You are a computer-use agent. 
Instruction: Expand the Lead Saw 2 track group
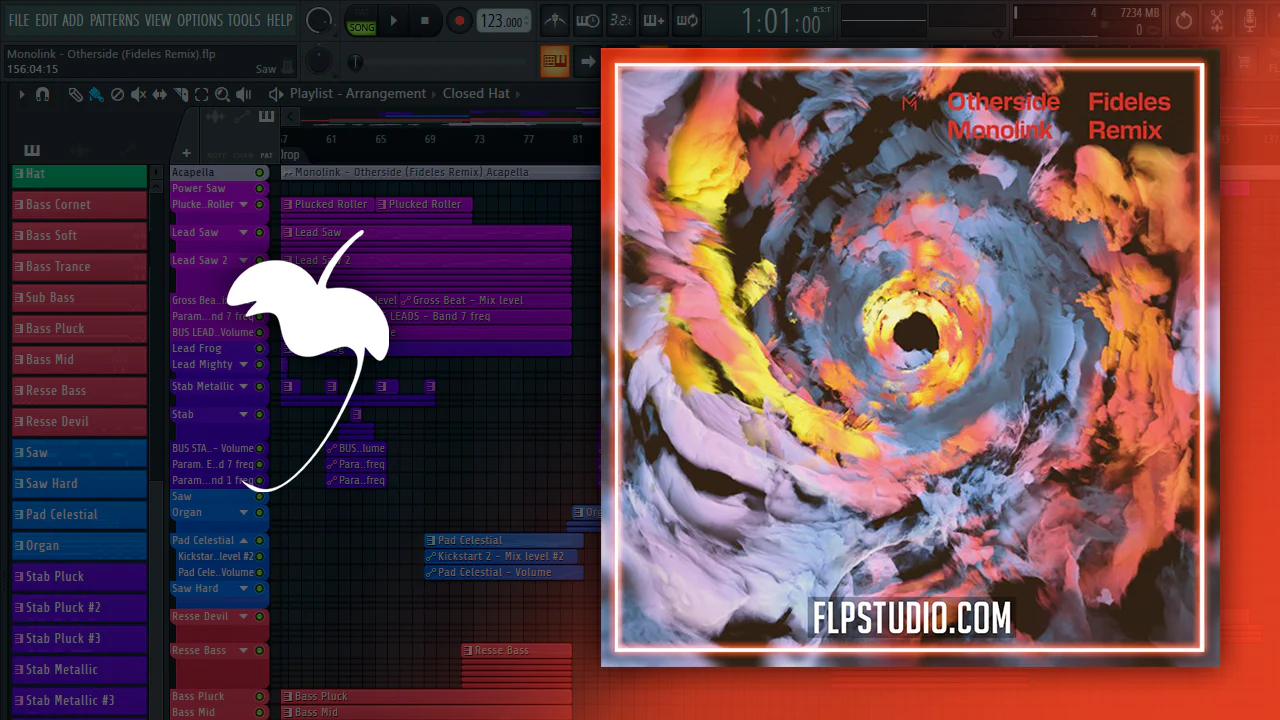click(243, 261)
